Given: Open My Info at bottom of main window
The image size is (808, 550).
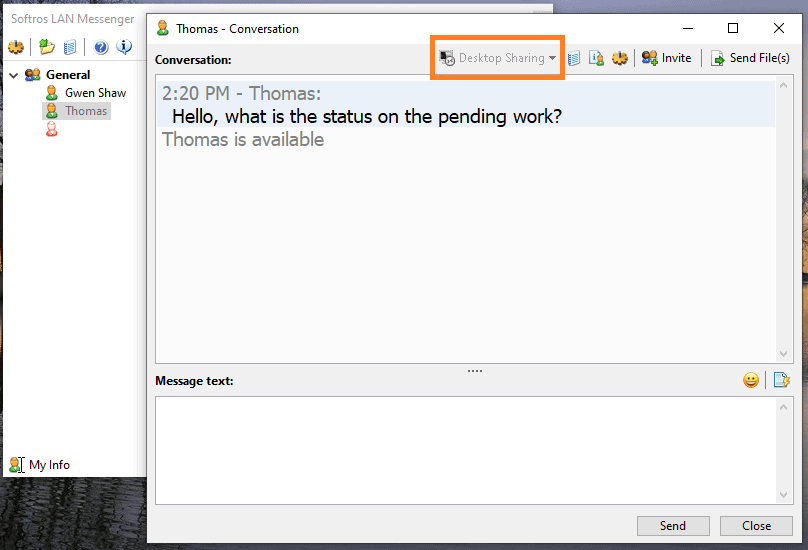Looking at the screenshot, I should click(49, 465).
